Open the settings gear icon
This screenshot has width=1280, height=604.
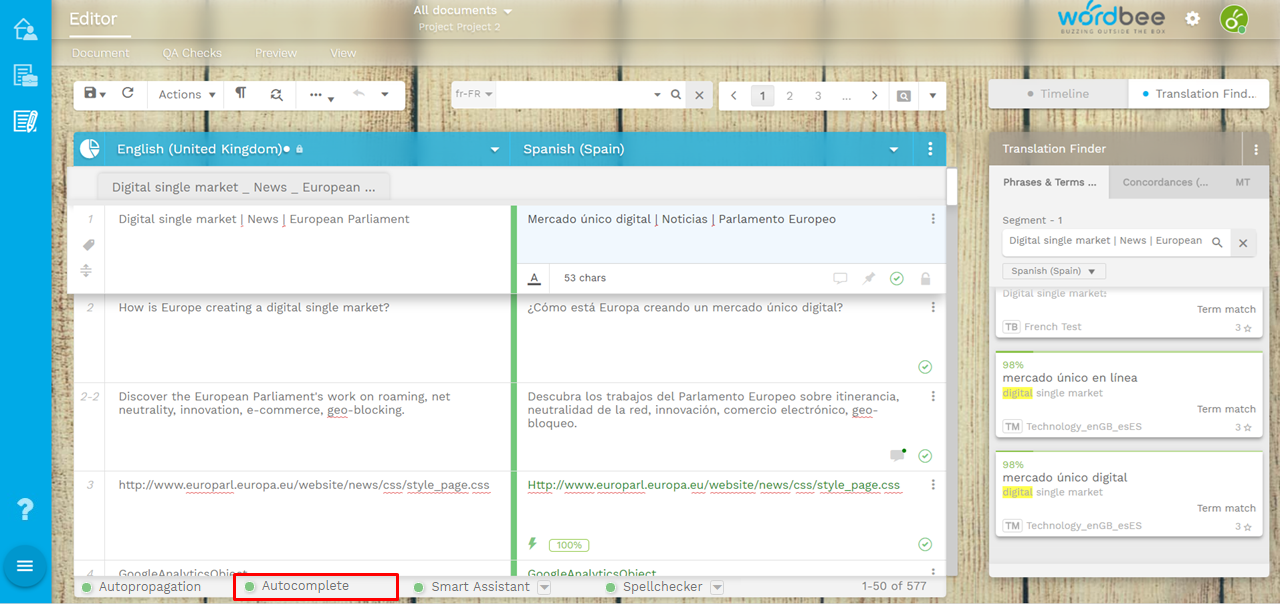(1192, 19)
